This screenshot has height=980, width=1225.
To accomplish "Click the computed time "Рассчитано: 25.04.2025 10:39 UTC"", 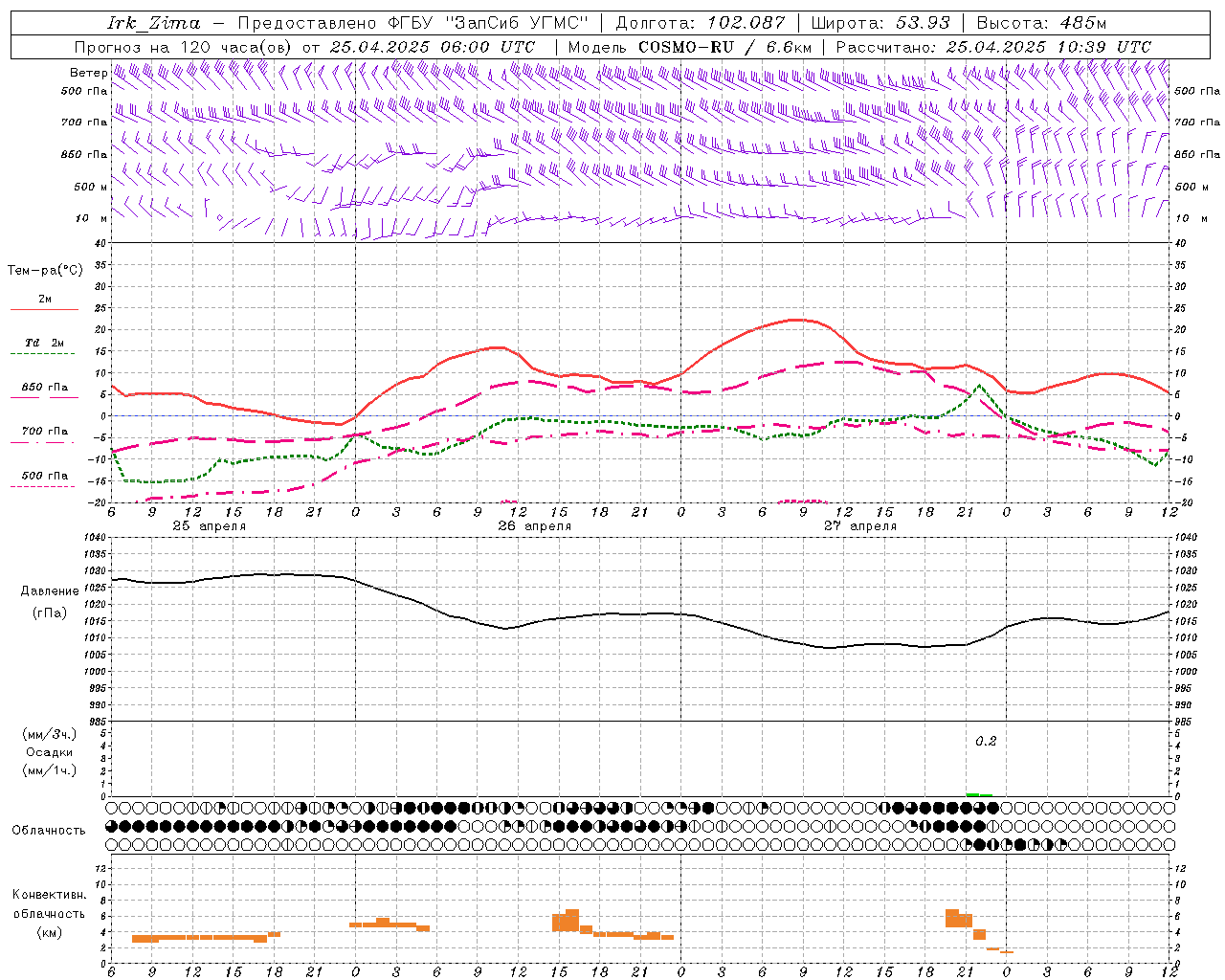I will 993,47.
